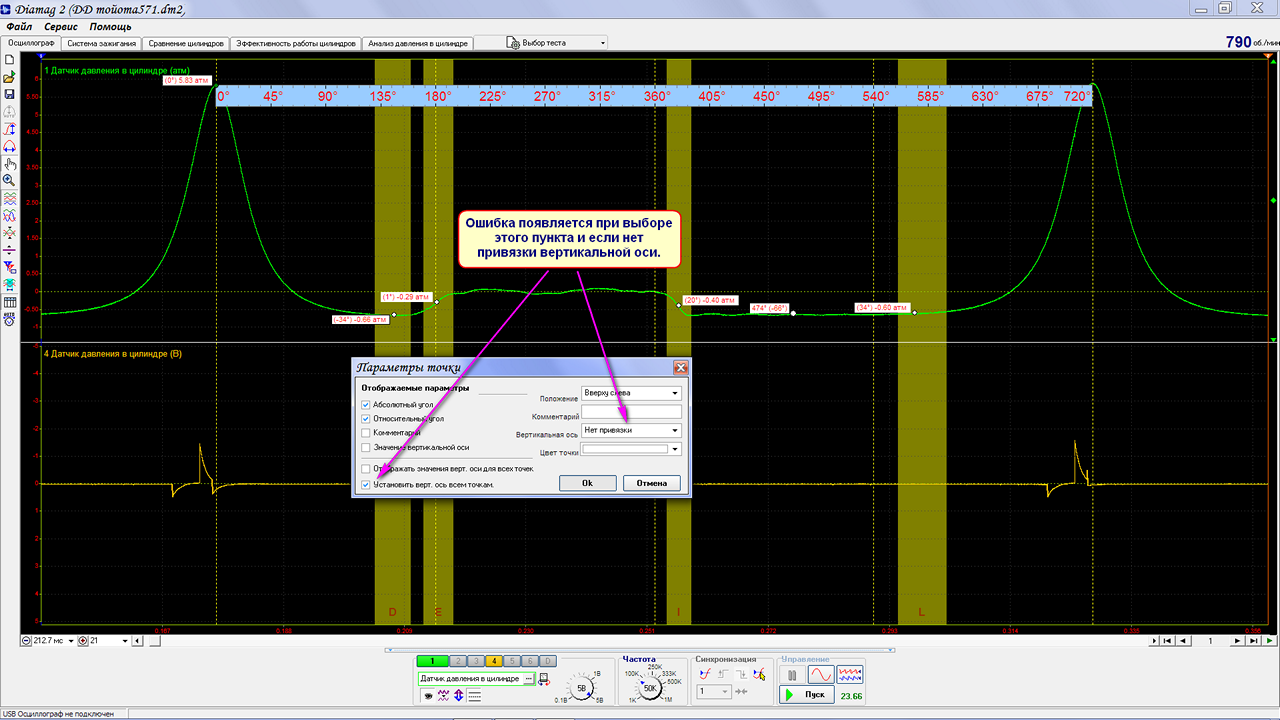Viewport: 1280px width, 720px height.
Task: Click the filter funnel icon in left toolbar
Action: click(9, 267)
